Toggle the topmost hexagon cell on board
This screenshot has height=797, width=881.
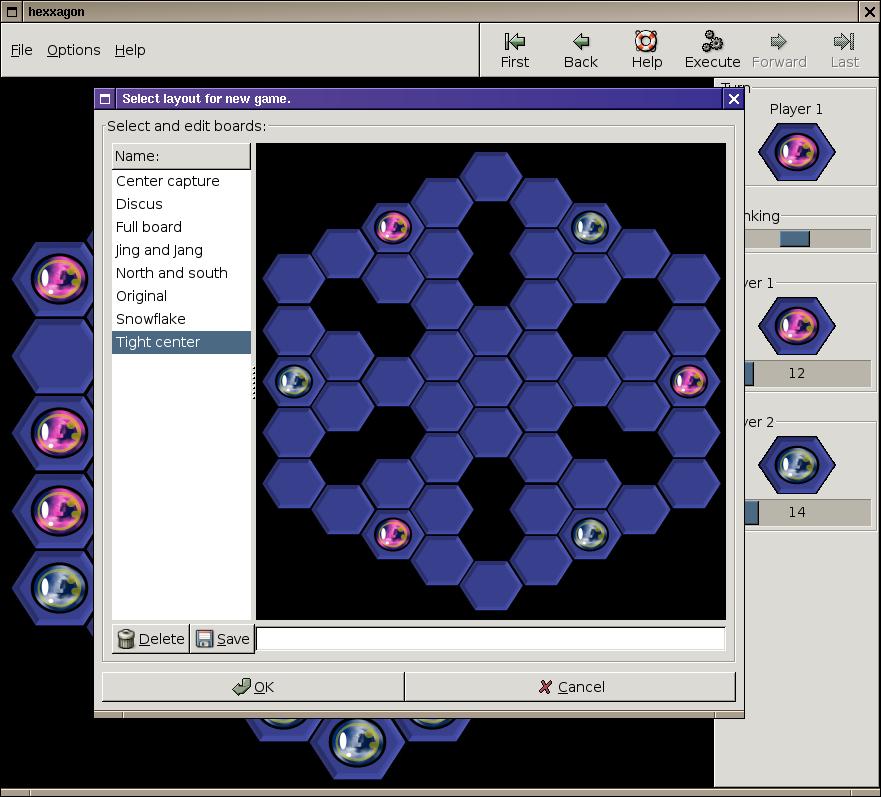click(491, 176)
